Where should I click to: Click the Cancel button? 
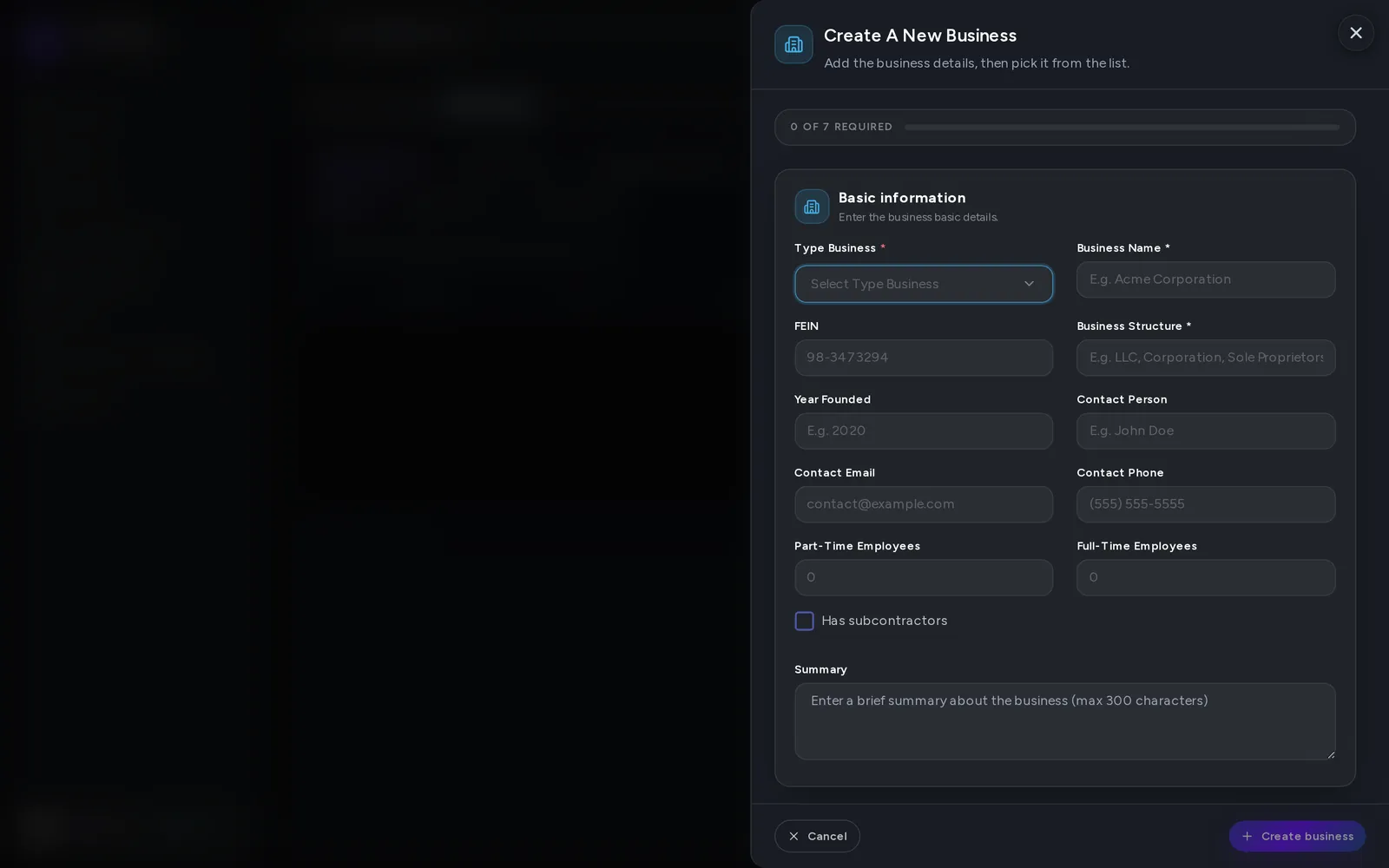[x=817, y=836]
